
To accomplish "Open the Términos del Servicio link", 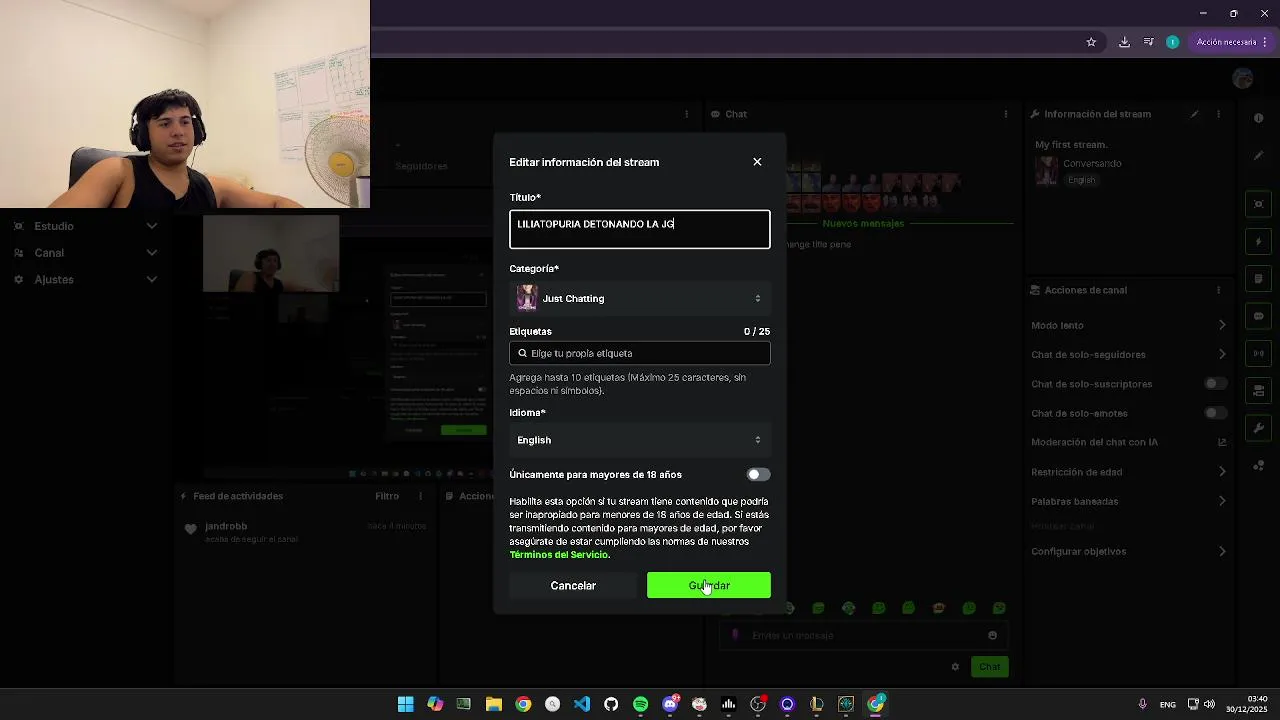I will [x=558, y=555].
